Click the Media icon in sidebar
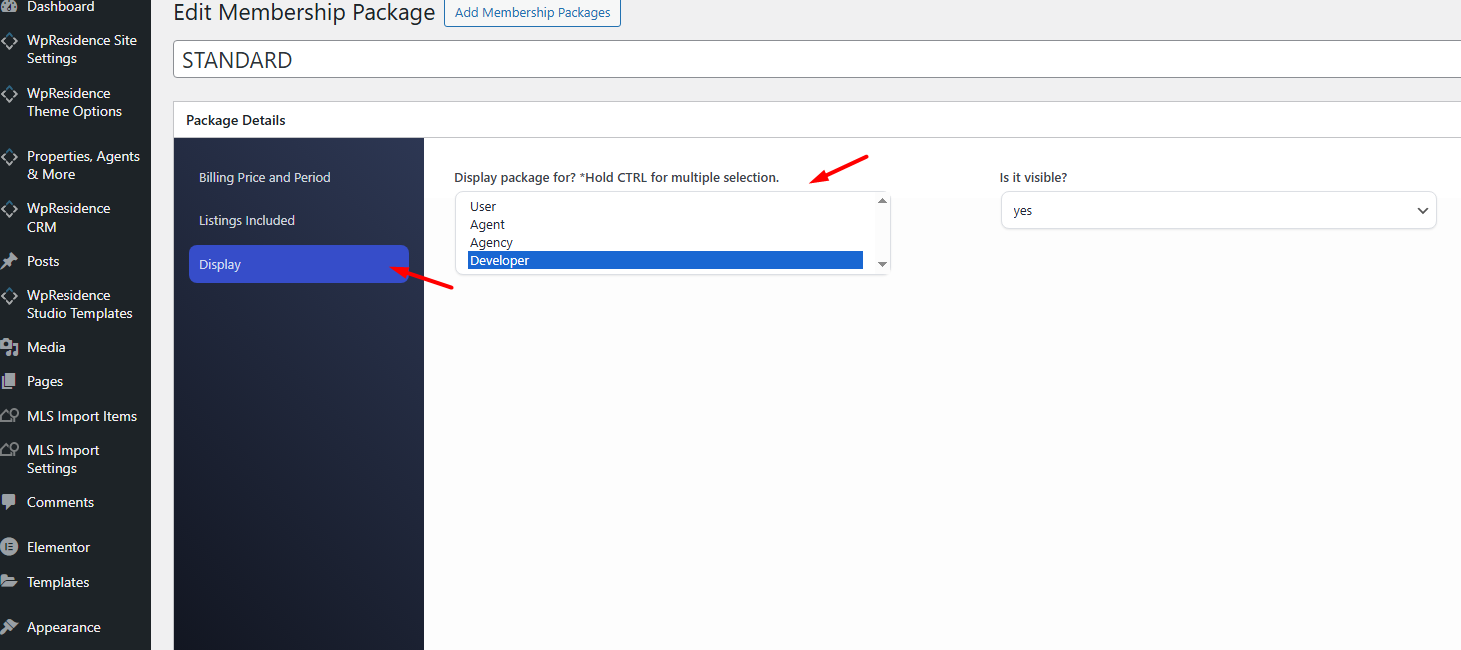 coord(9,347)
